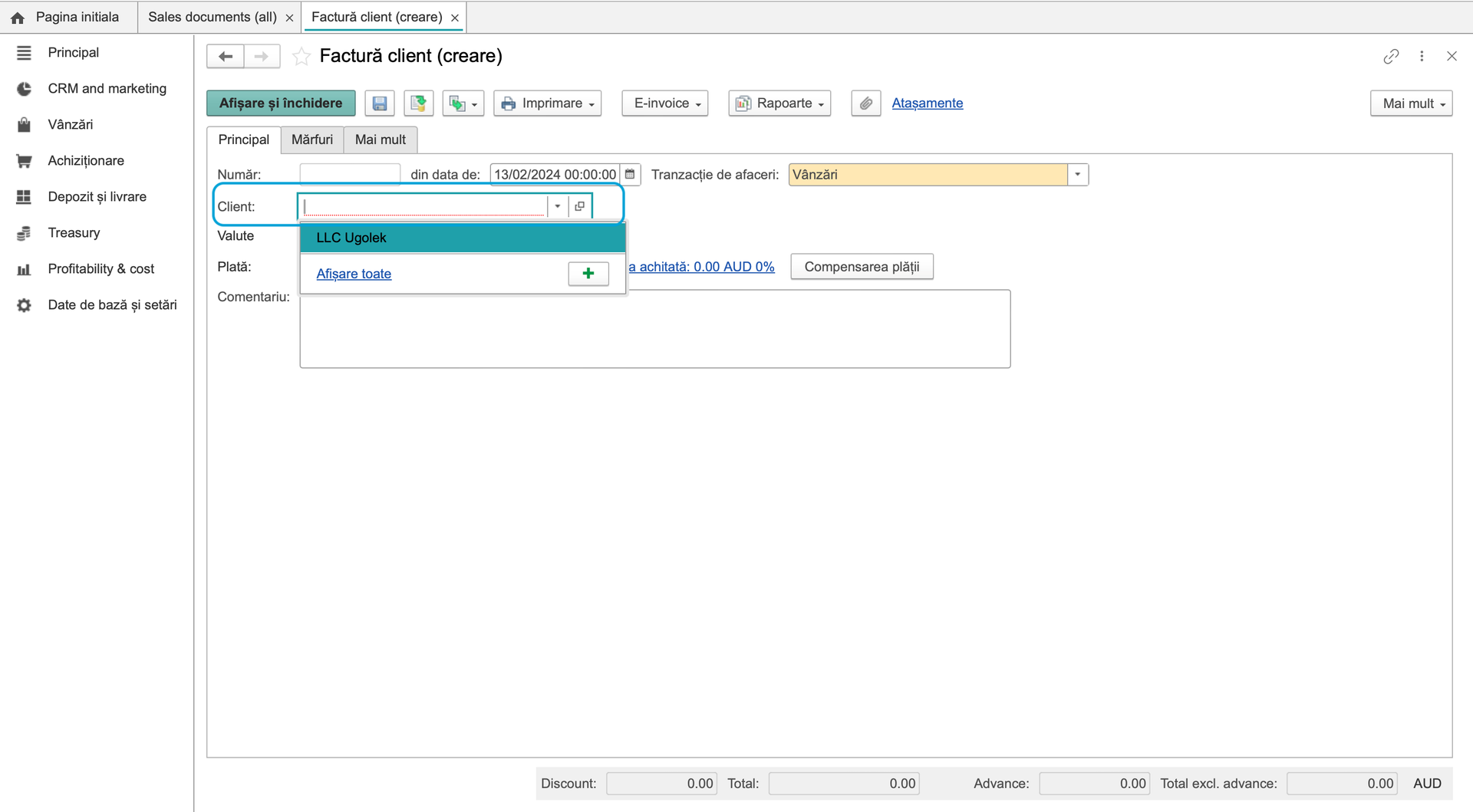Click the Compensarea plății button
Screen dimensions: 1473x812
862,267
